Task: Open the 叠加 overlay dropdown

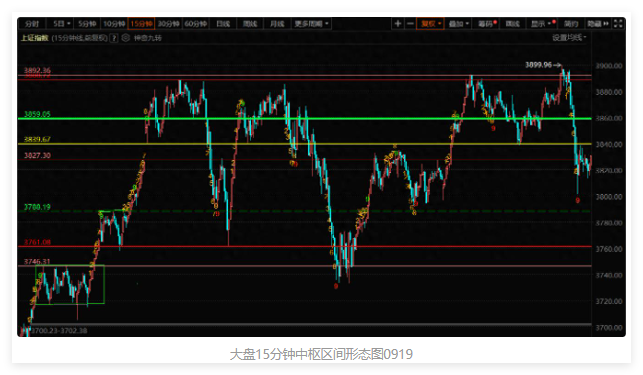Action: pos(458,24)
